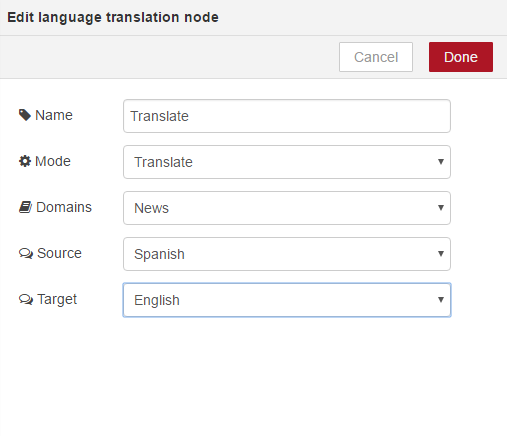Click the Mode label text
The height and width of the screenshot is (436, 507).
[53, 161]
